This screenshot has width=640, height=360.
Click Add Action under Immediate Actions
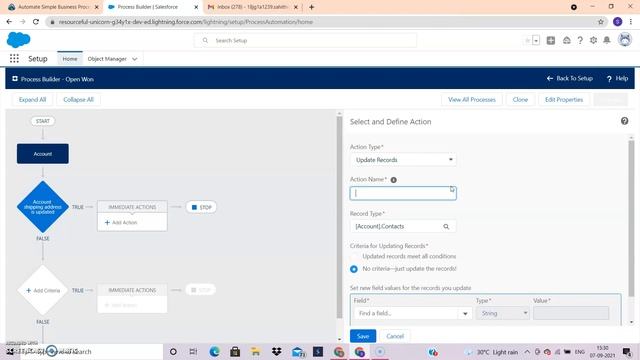[121, 222]
